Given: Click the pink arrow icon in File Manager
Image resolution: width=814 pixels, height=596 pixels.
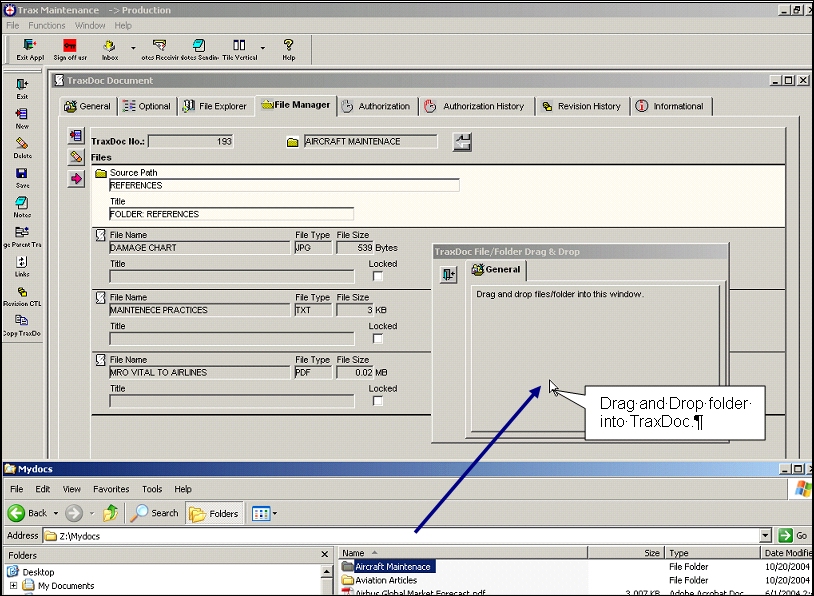Looking at the screenshot, I should pos(76,179).
